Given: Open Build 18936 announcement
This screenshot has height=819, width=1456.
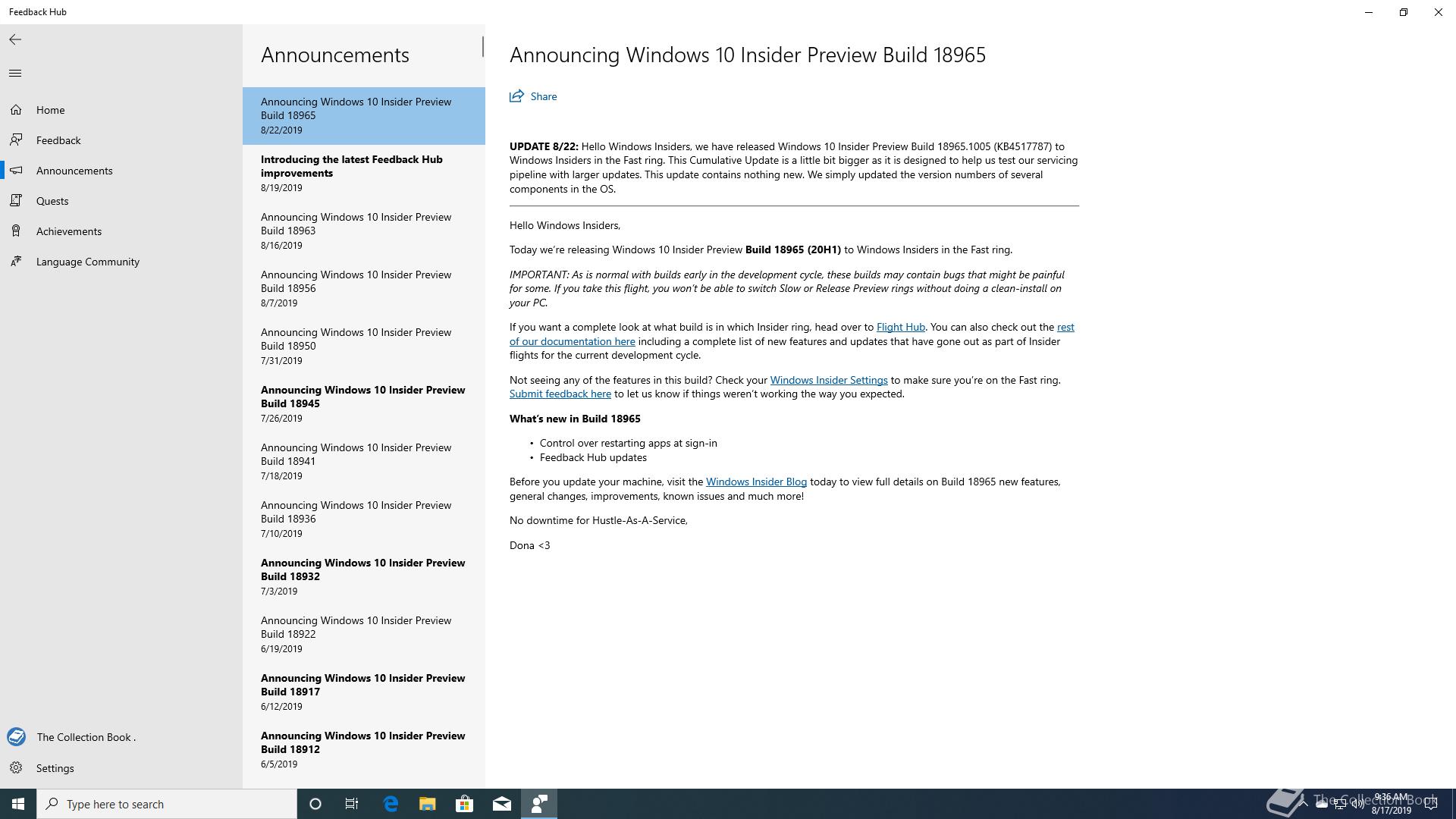Looking at the screenshot, I should click(x=364, y=519).
